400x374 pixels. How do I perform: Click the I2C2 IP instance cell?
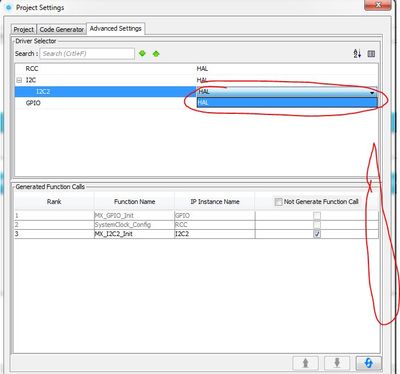coord(215,234)
